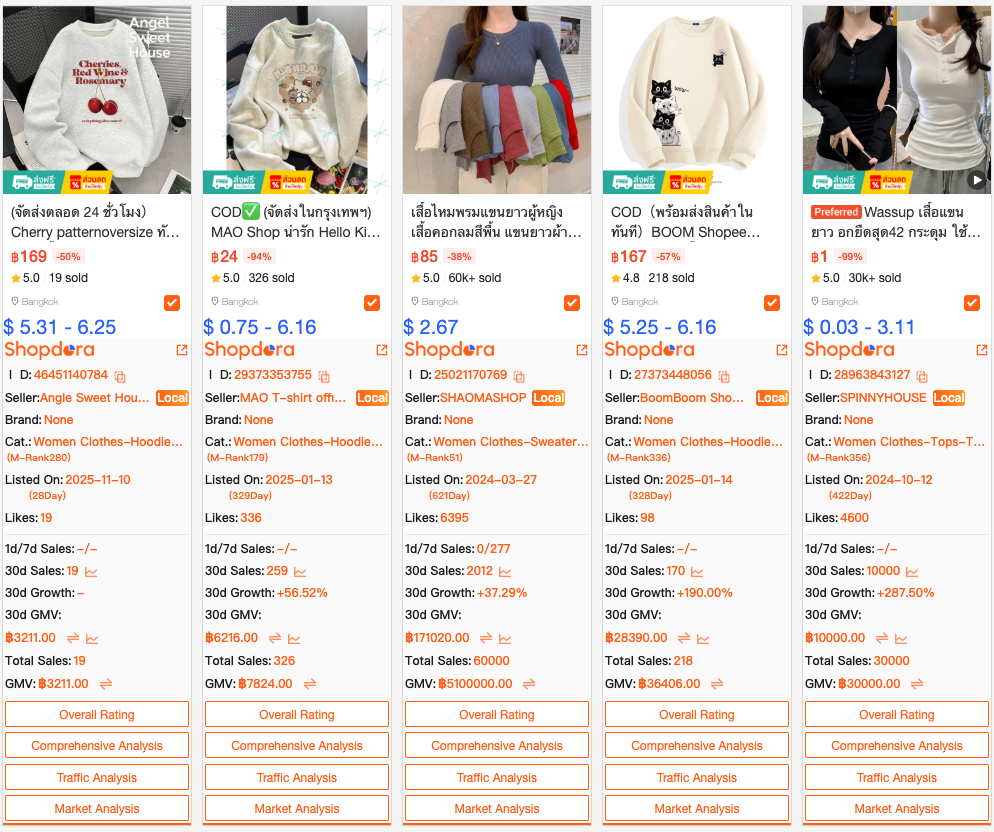The width and height of the screenshot is (994, 832).
Task: Copy product ID 46451140784
Action: 120,376
